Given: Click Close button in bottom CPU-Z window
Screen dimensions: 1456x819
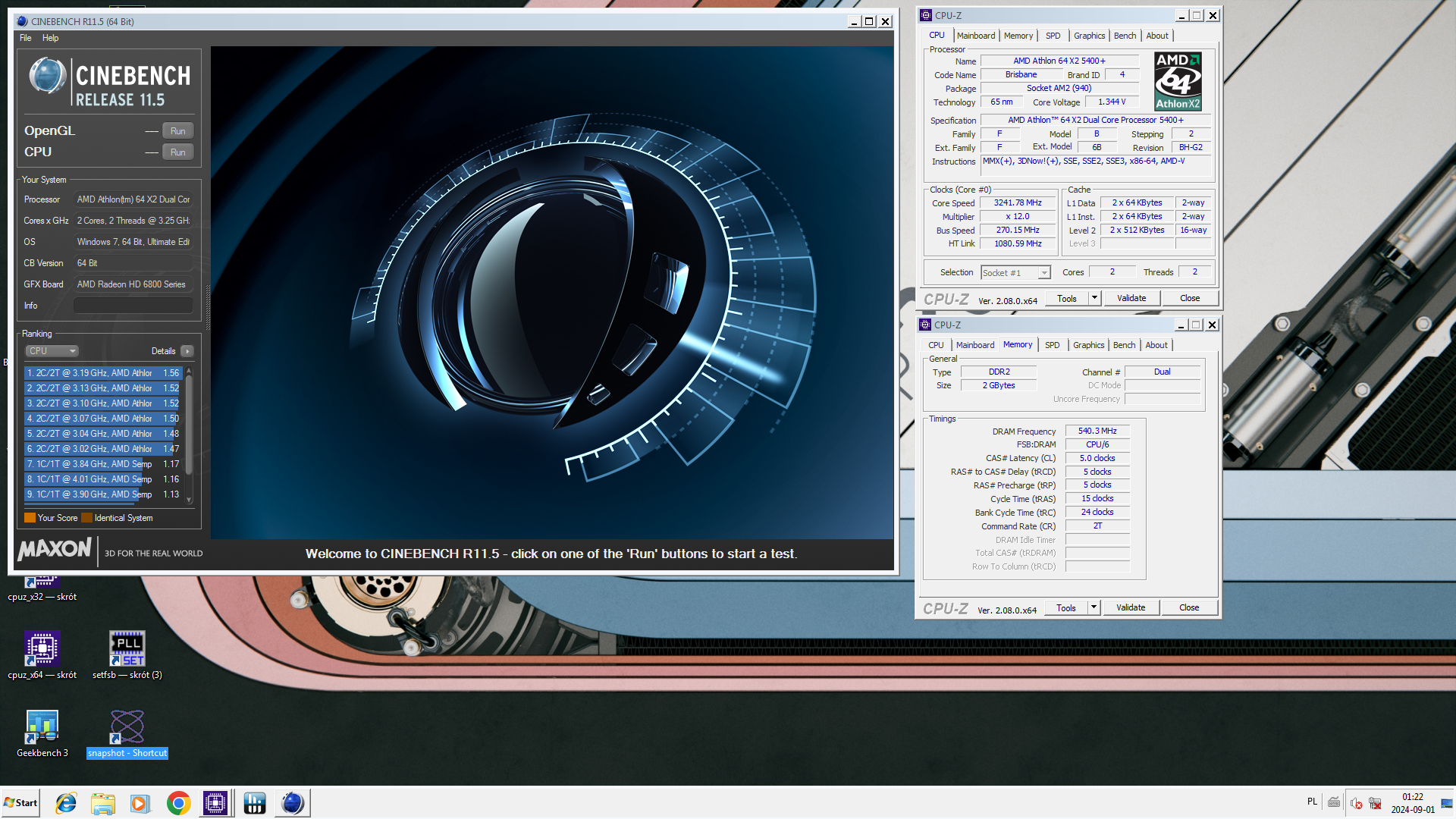Looking at the screenshot, I should pos(1189,608).
